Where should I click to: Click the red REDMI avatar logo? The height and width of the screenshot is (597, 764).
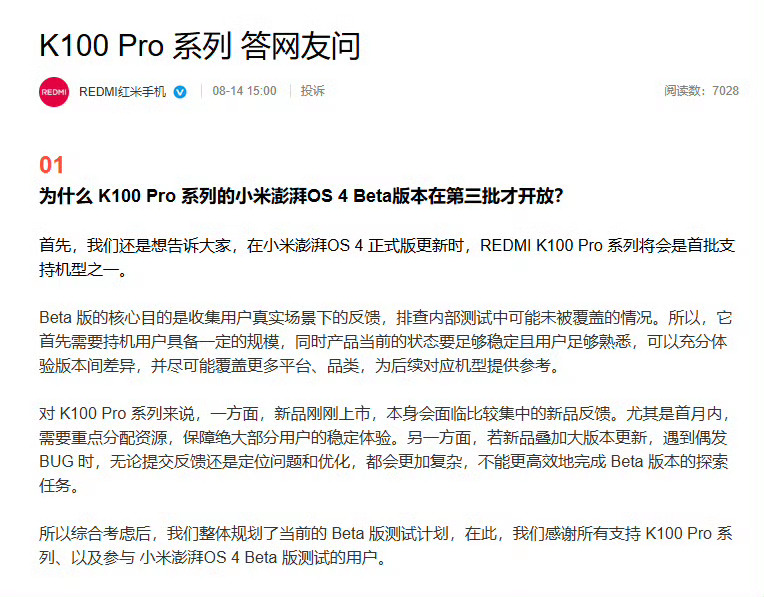[x=54, y=92]
